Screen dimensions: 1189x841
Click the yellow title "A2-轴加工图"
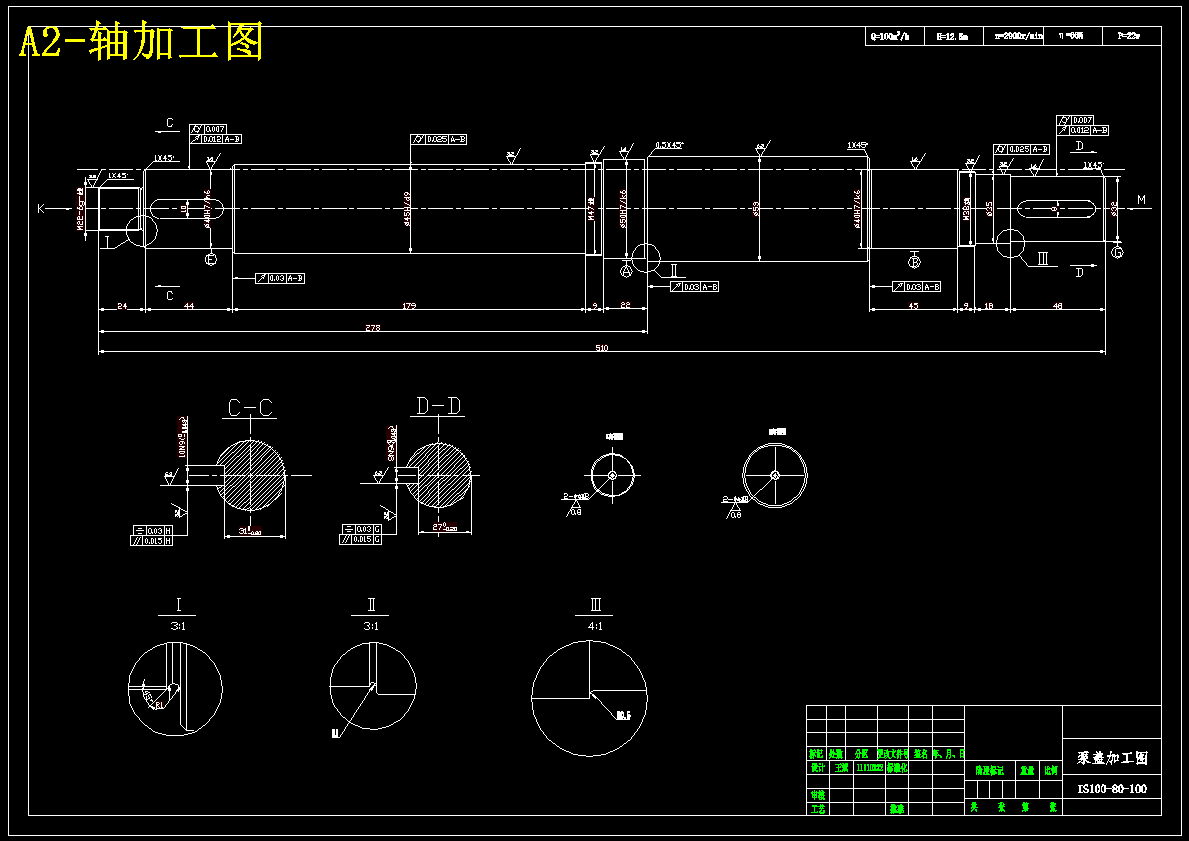tap(141, 42)
